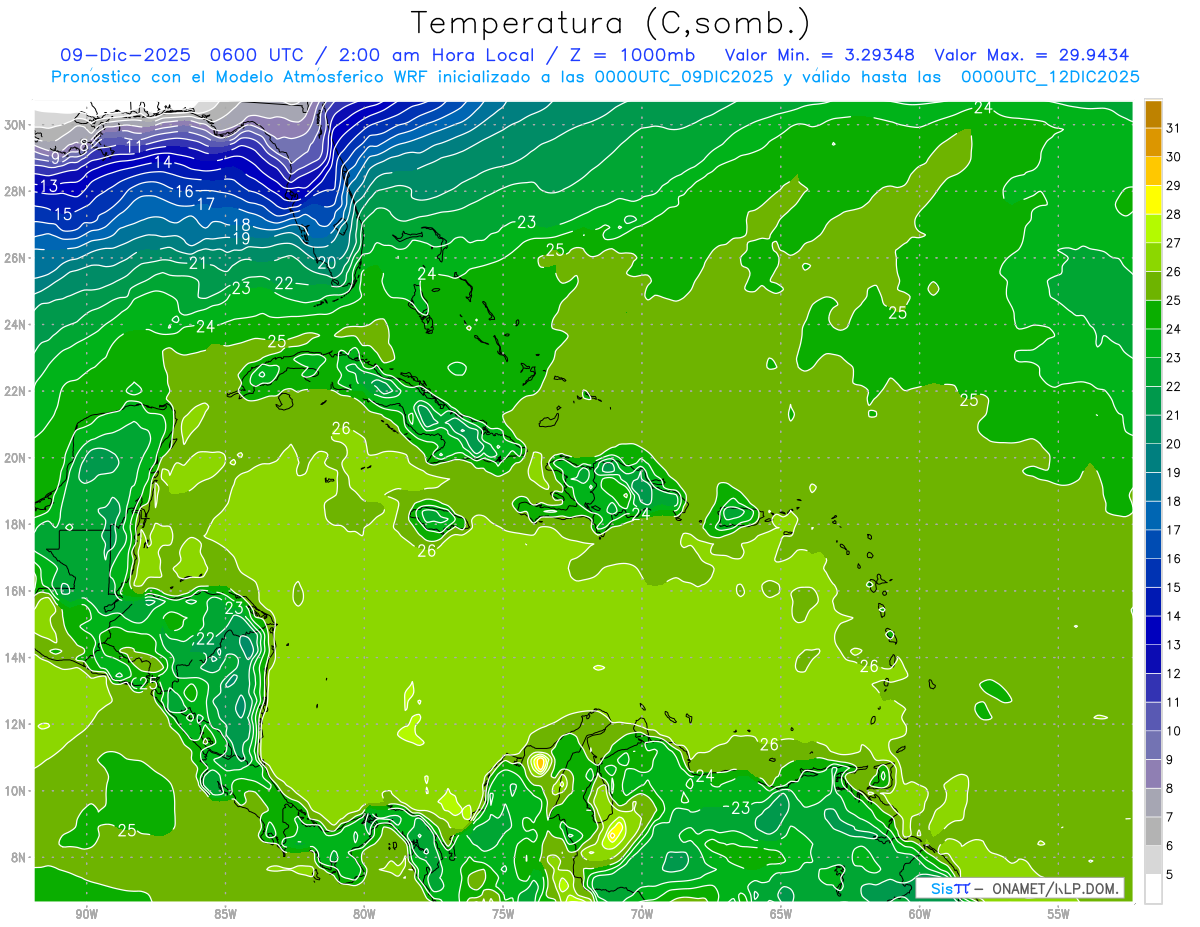Click the 75W longitude axis label

pyautogui.click(x=503, y=914)
